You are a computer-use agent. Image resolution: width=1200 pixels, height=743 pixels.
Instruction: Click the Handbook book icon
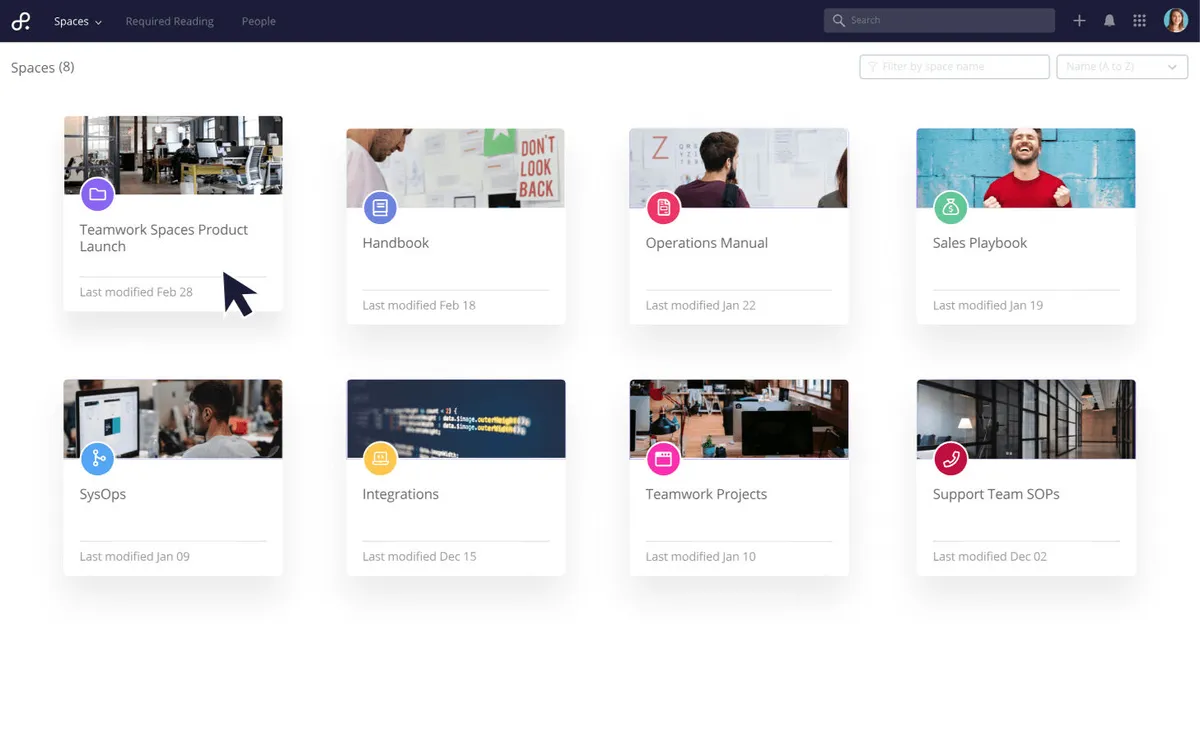click(x=380, y=208)
